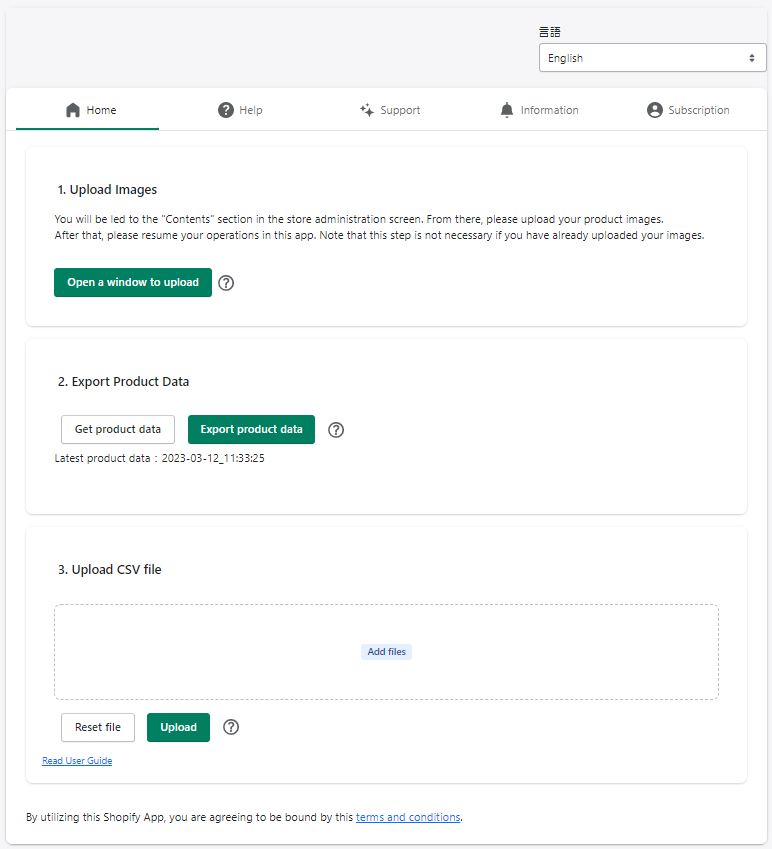Switch to the Help tab
The image size is (772, 849).
[241, 110]
